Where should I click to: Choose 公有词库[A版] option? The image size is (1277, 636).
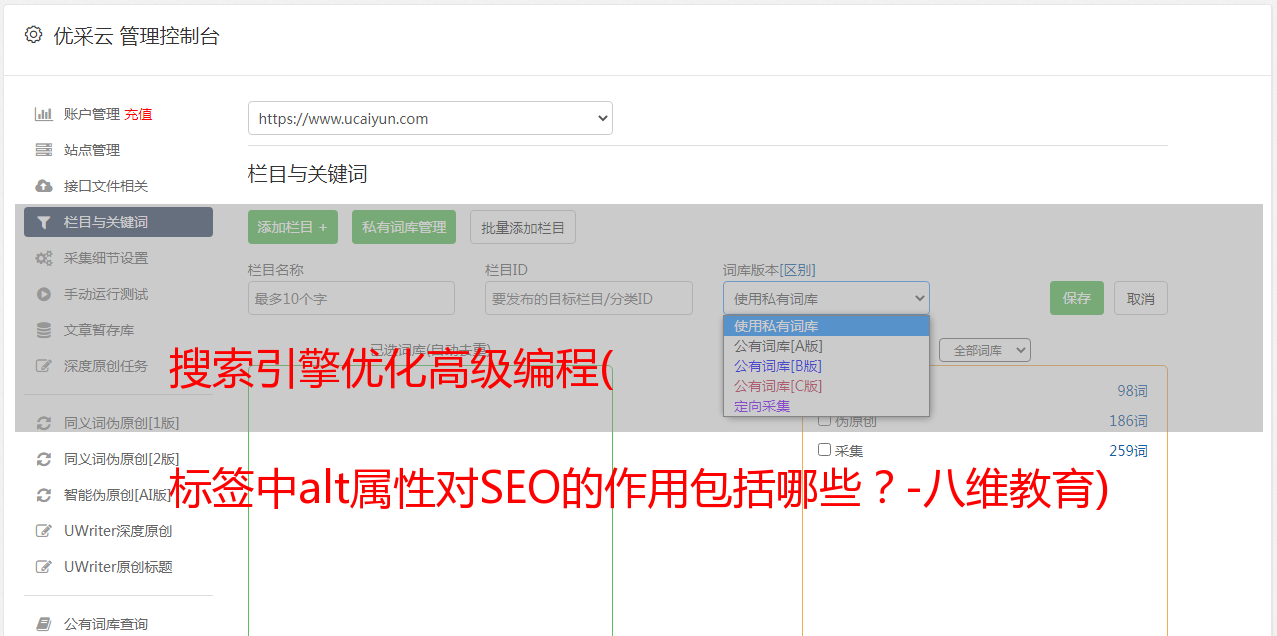coord(826,346)
